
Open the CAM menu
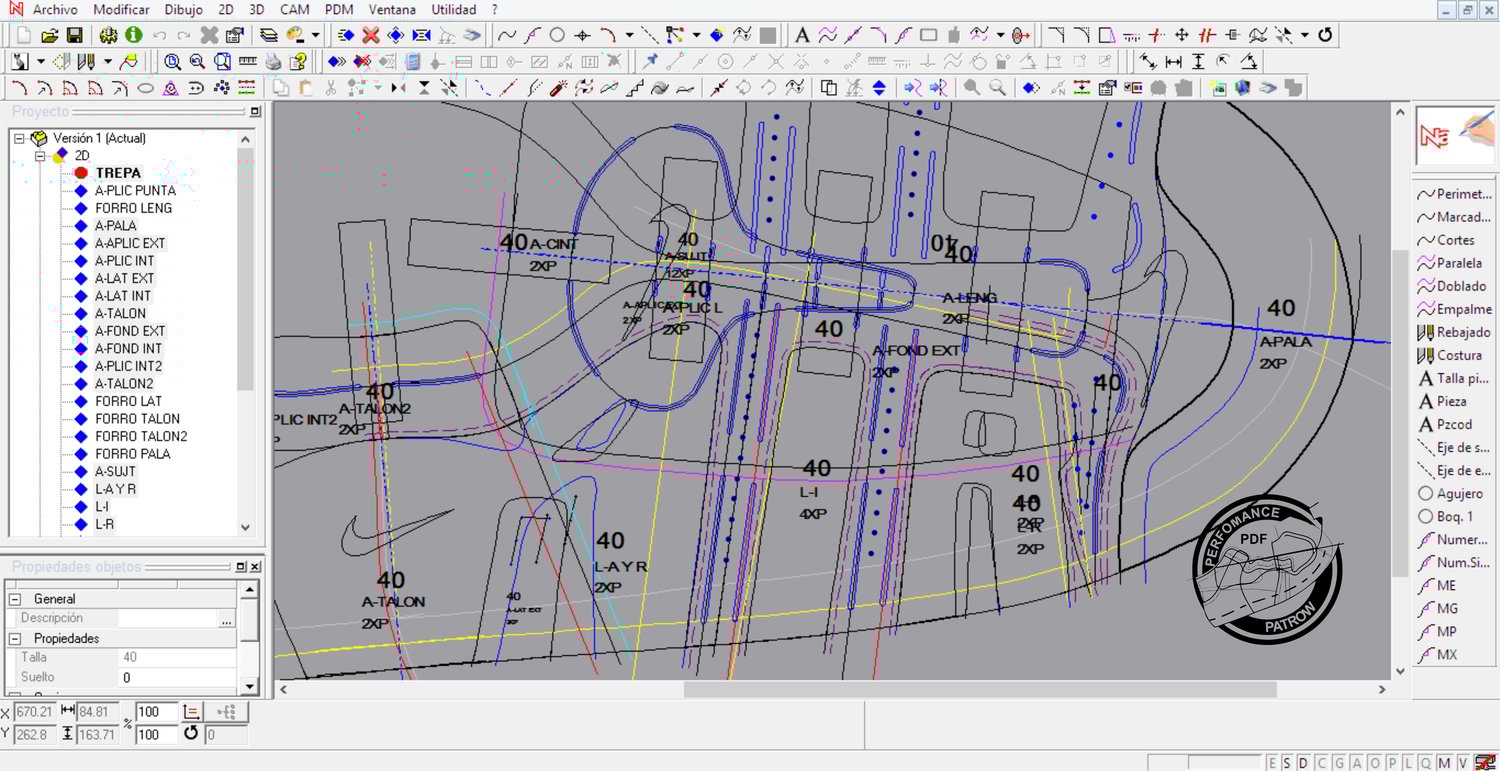pos(294,10)
